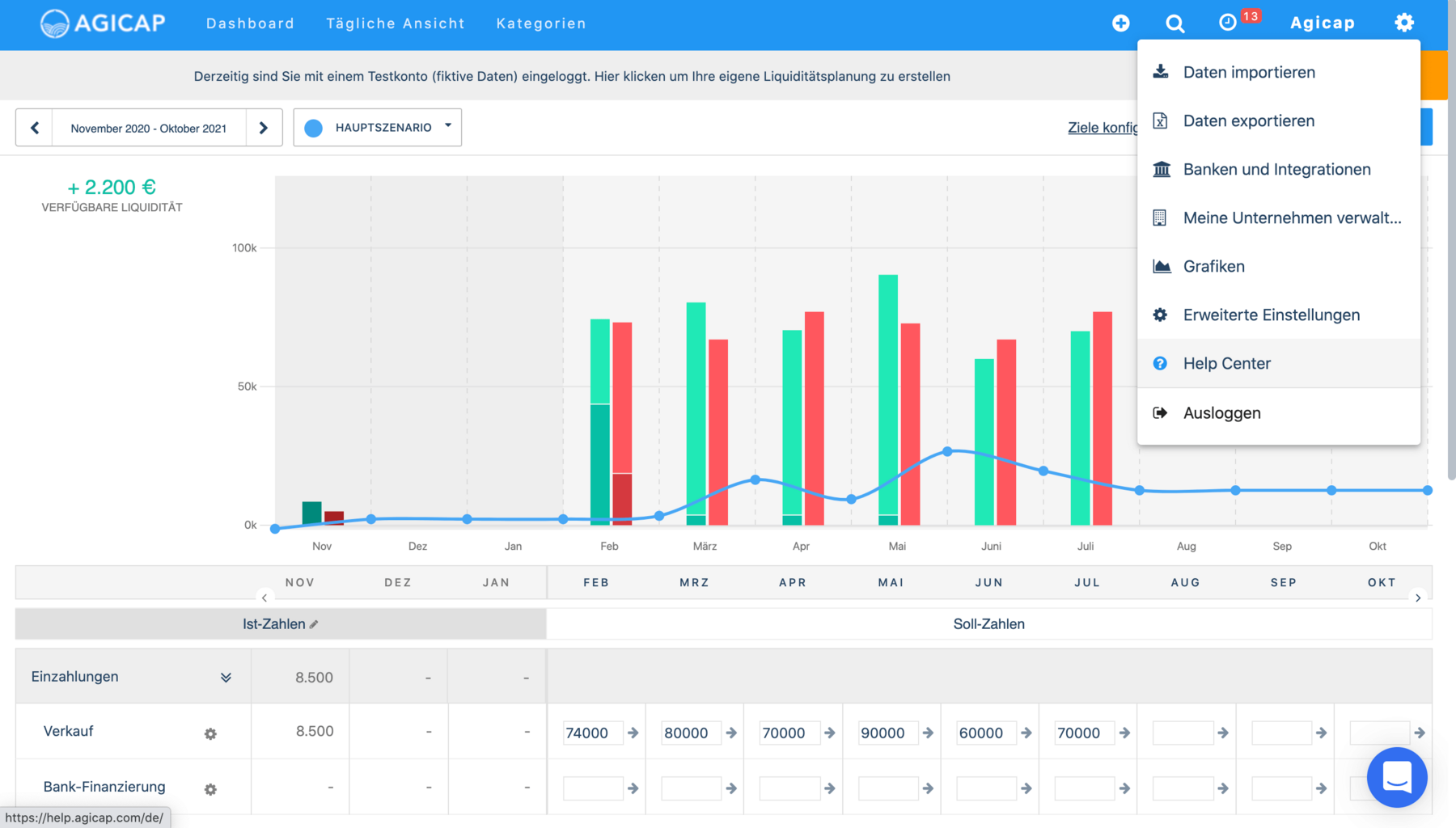Go to previous date period
The image size is (1456, 828).
click(35, 128)
